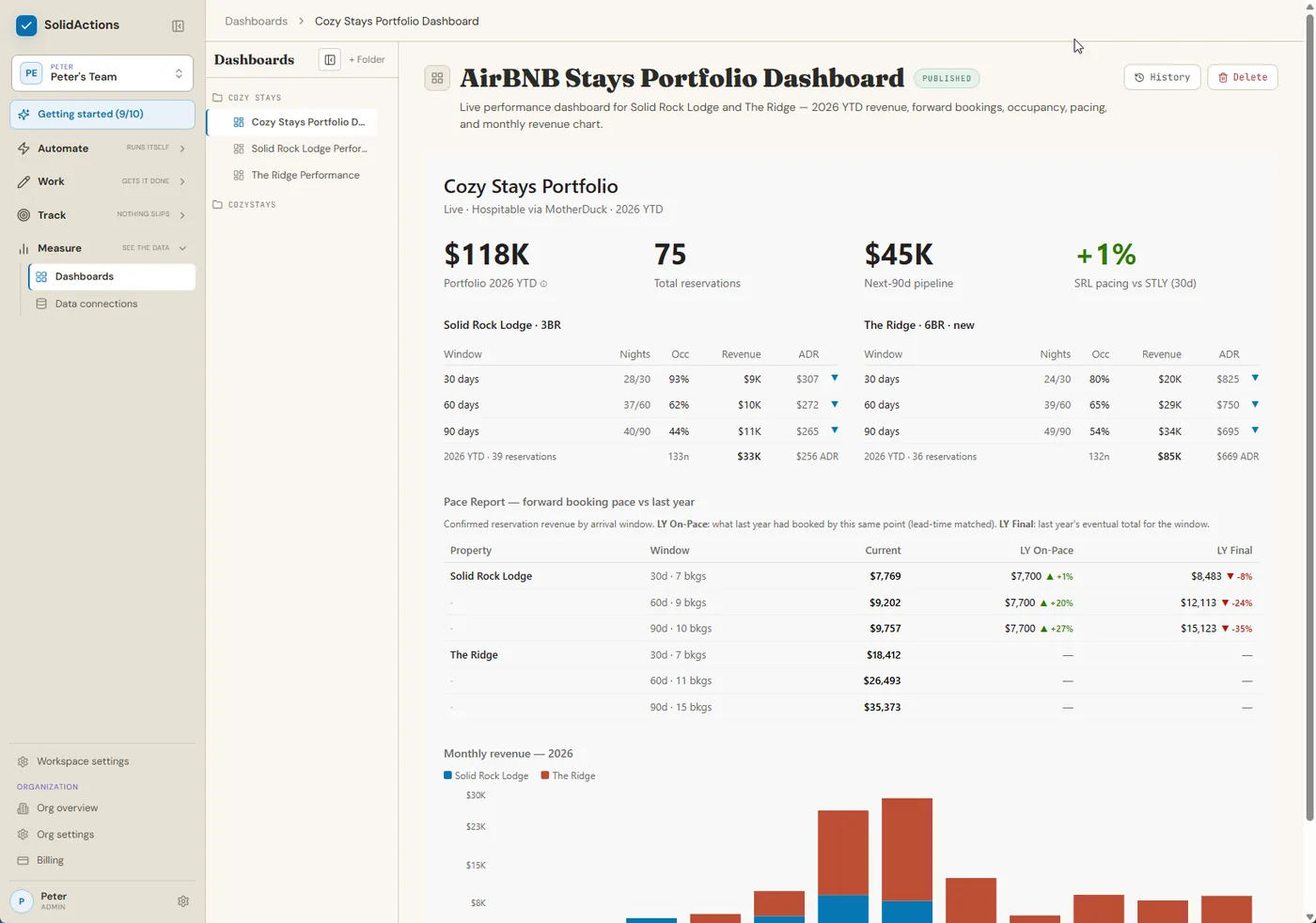1316x923 pixels.
Task: Click the scroll down arrow
Action: [x=1309, y=916]
